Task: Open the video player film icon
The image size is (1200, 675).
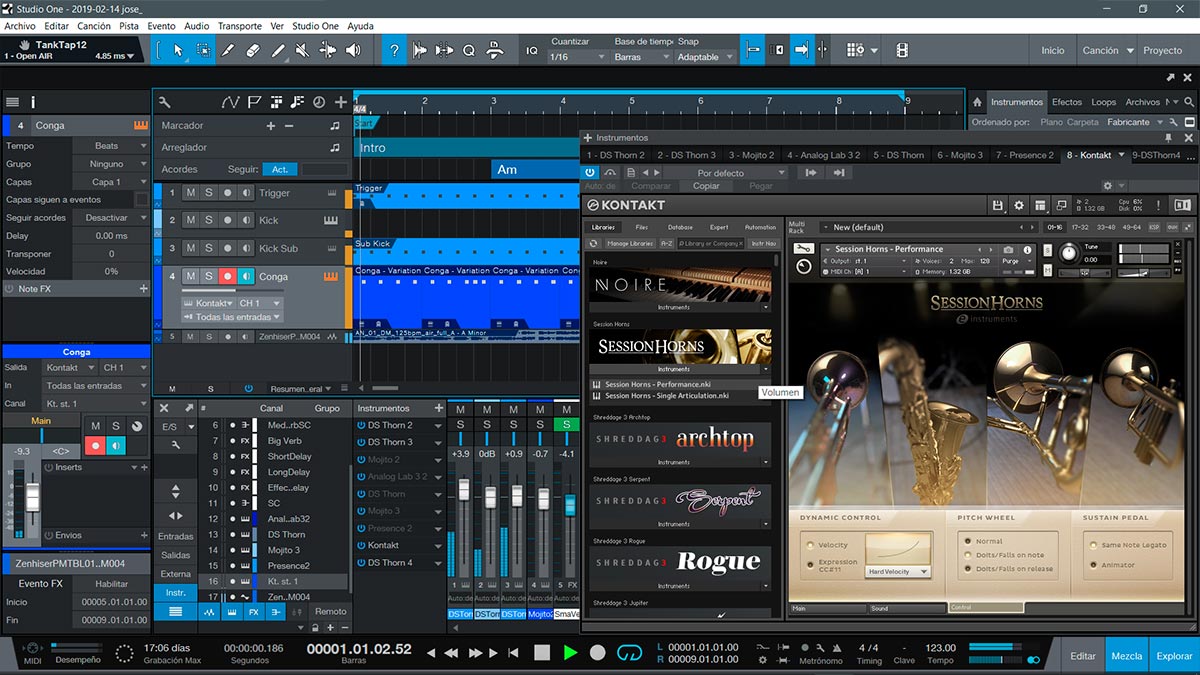Action: coord(902,50)
